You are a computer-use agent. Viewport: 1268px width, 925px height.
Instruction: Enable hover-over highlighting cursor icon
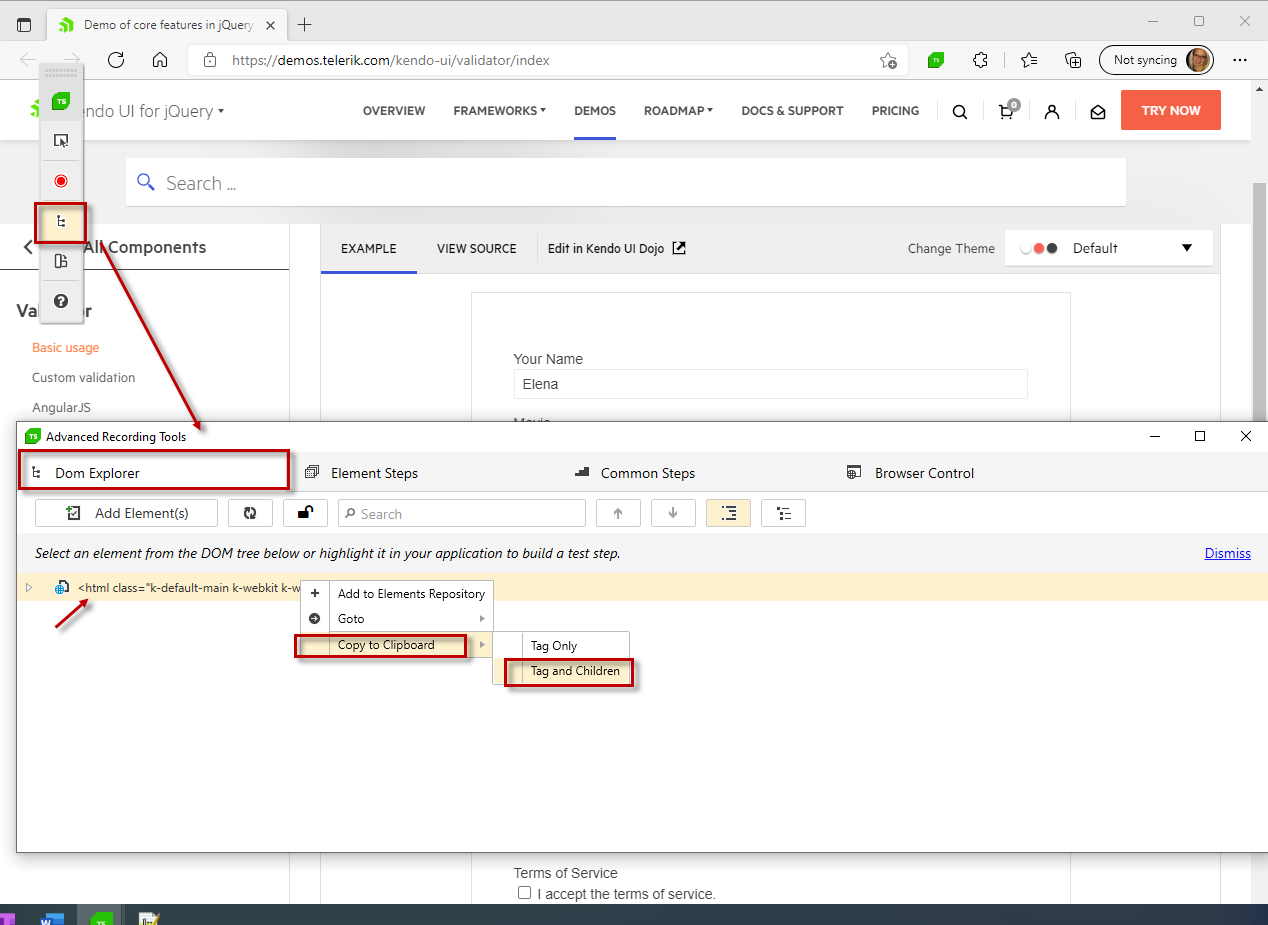click(61, 141)
